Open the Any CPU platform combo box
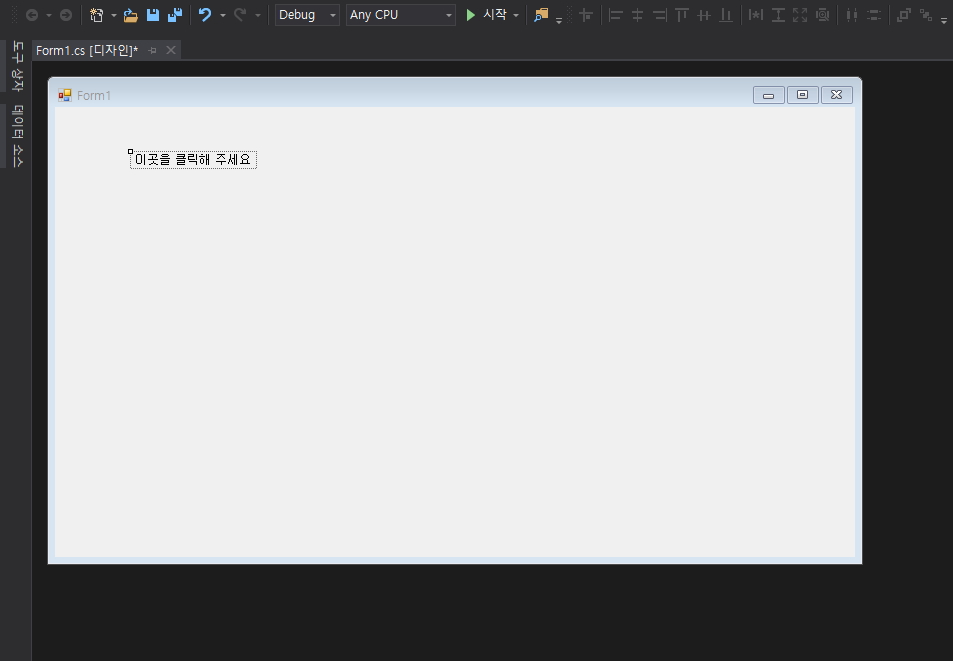953x661 pixels. click(x=401, y=15)
